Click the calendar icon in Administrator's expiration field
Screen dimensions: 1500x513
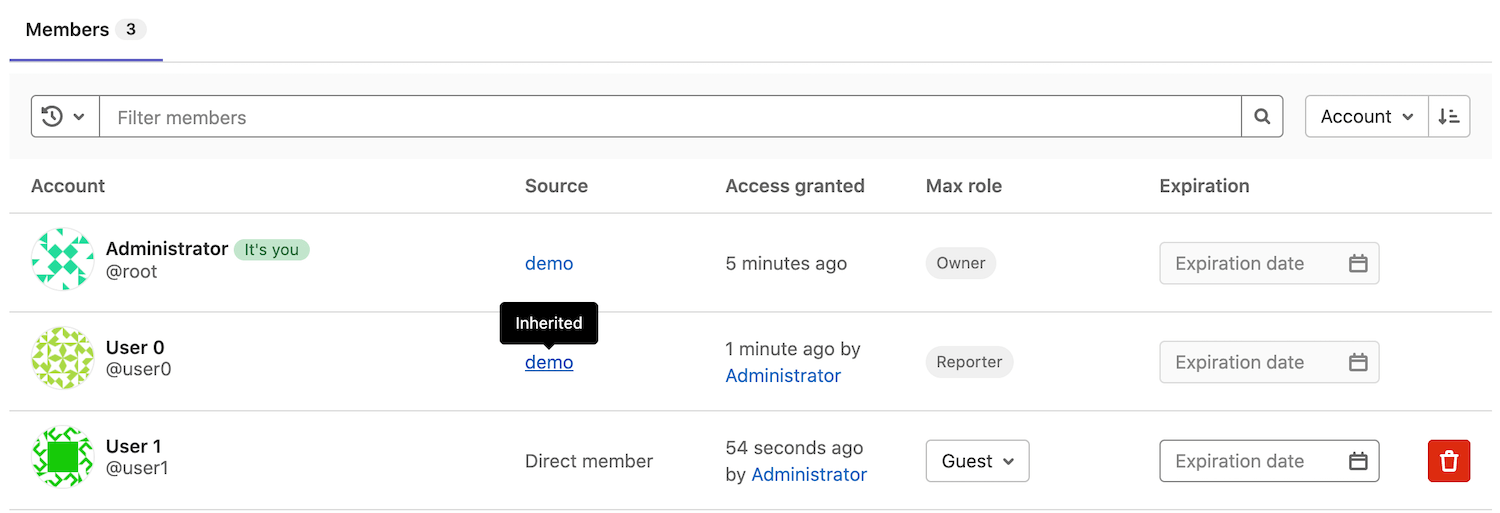tap(1357, 264)
